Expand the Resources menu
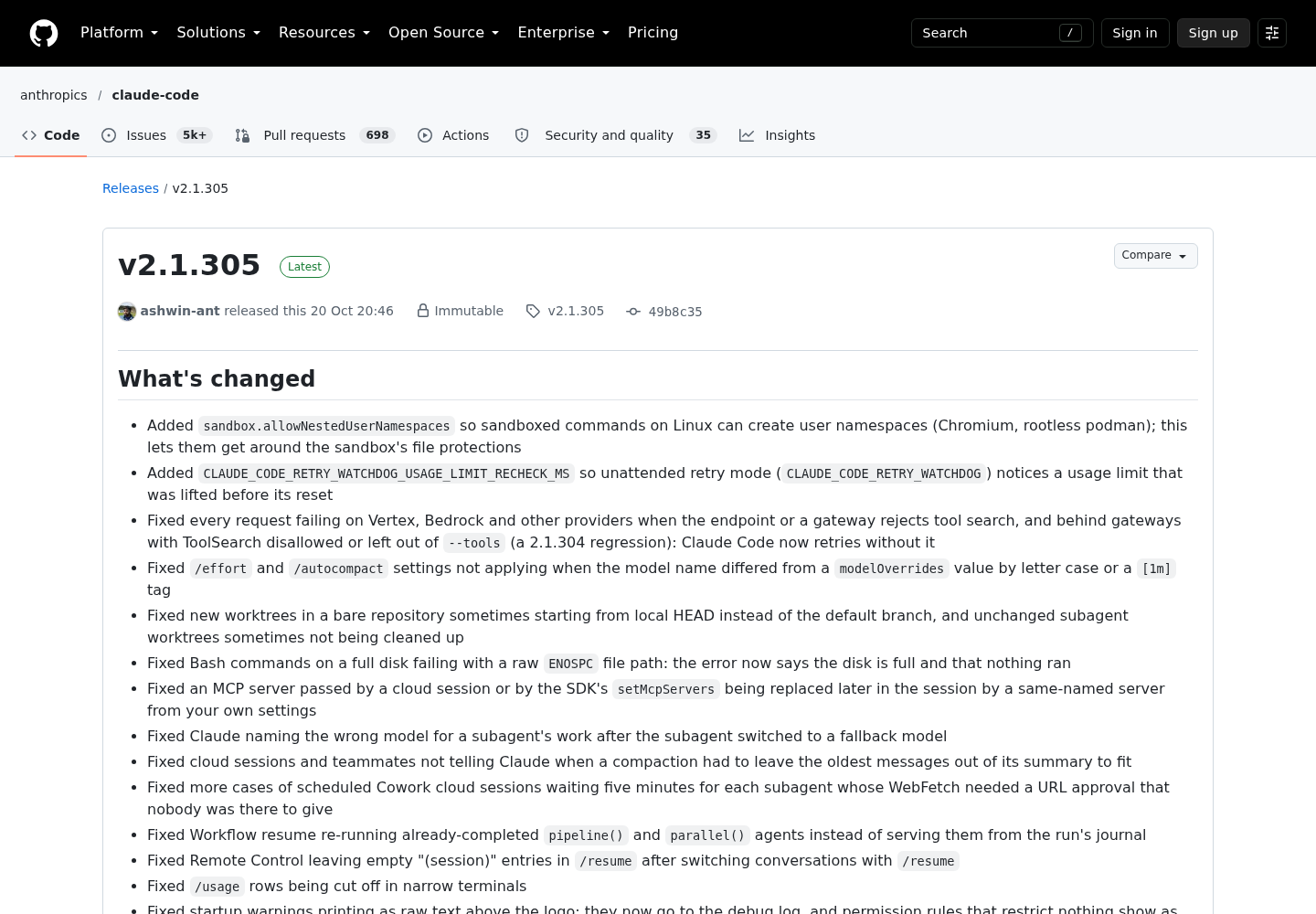 pyautogui.click(x=324, y=33)
